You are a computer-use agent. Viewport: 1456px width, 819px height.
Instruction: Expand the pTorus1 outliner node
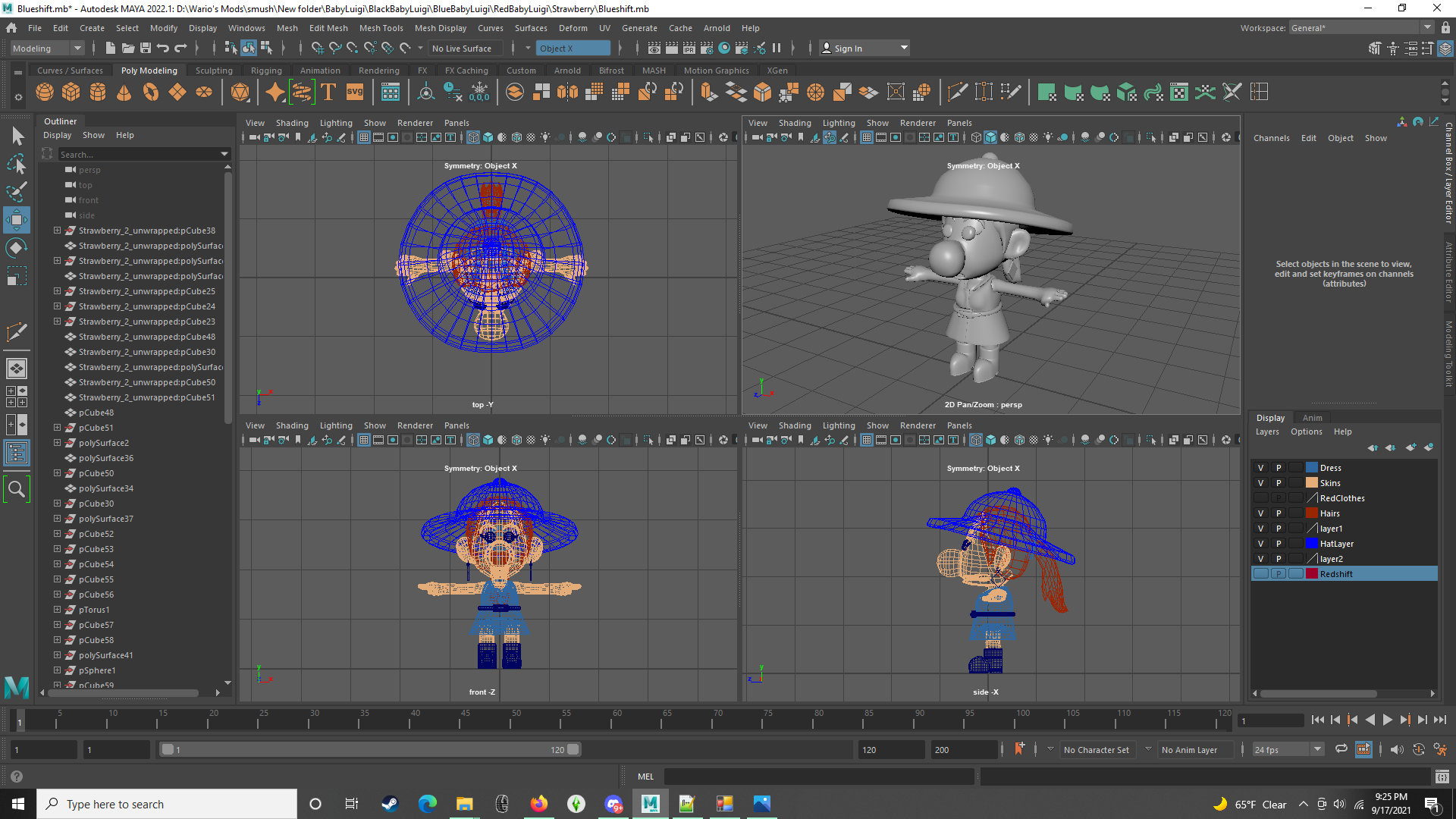tap(57, 610)
